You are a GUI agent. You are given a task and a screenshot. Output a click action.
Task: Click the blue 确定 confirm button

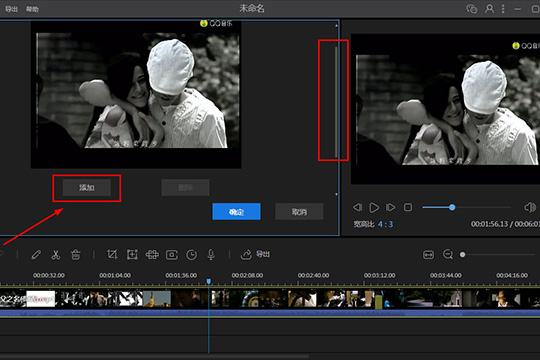tap(236, 212)
